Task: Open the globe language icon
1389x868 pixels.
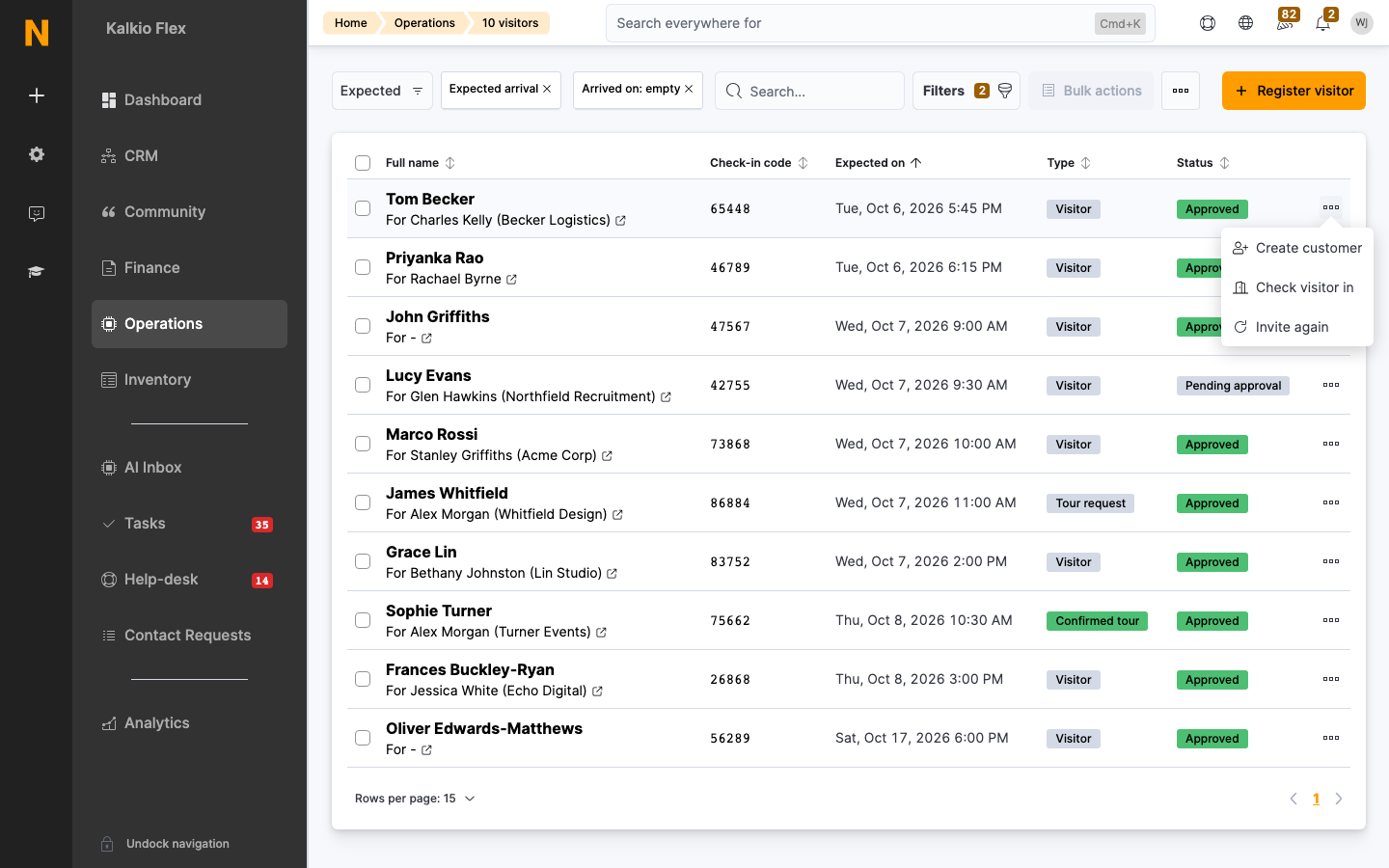Action: pos(1246,23)
